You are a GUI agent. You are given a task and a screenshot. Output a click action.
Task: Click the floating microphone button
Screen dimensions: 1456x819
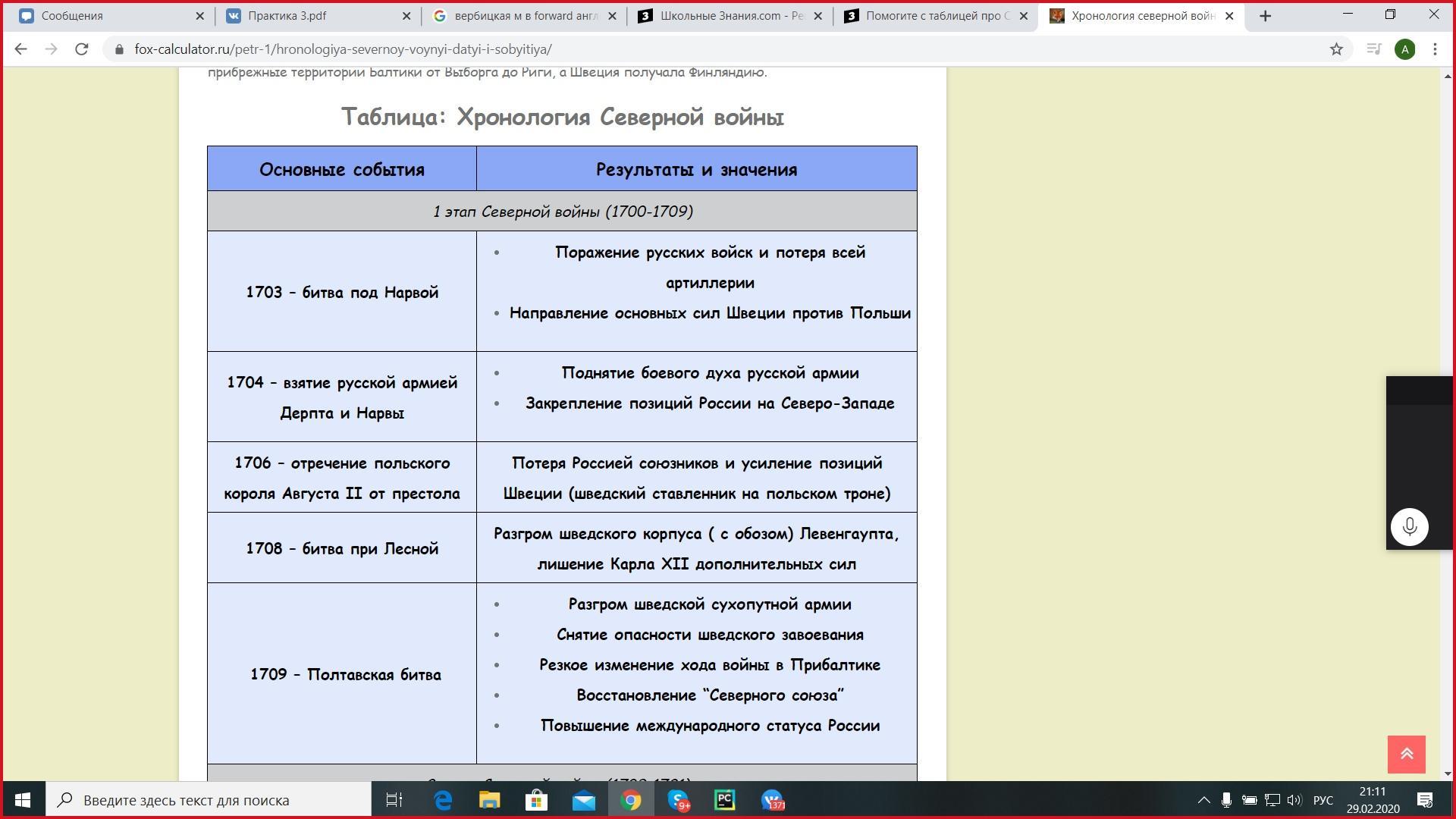pyautogui.click(x=1409, y=526)
